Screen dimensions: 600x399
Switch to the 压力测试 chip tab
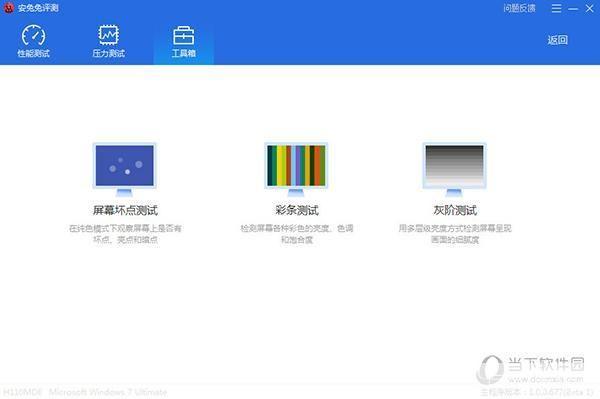(108, 41)
